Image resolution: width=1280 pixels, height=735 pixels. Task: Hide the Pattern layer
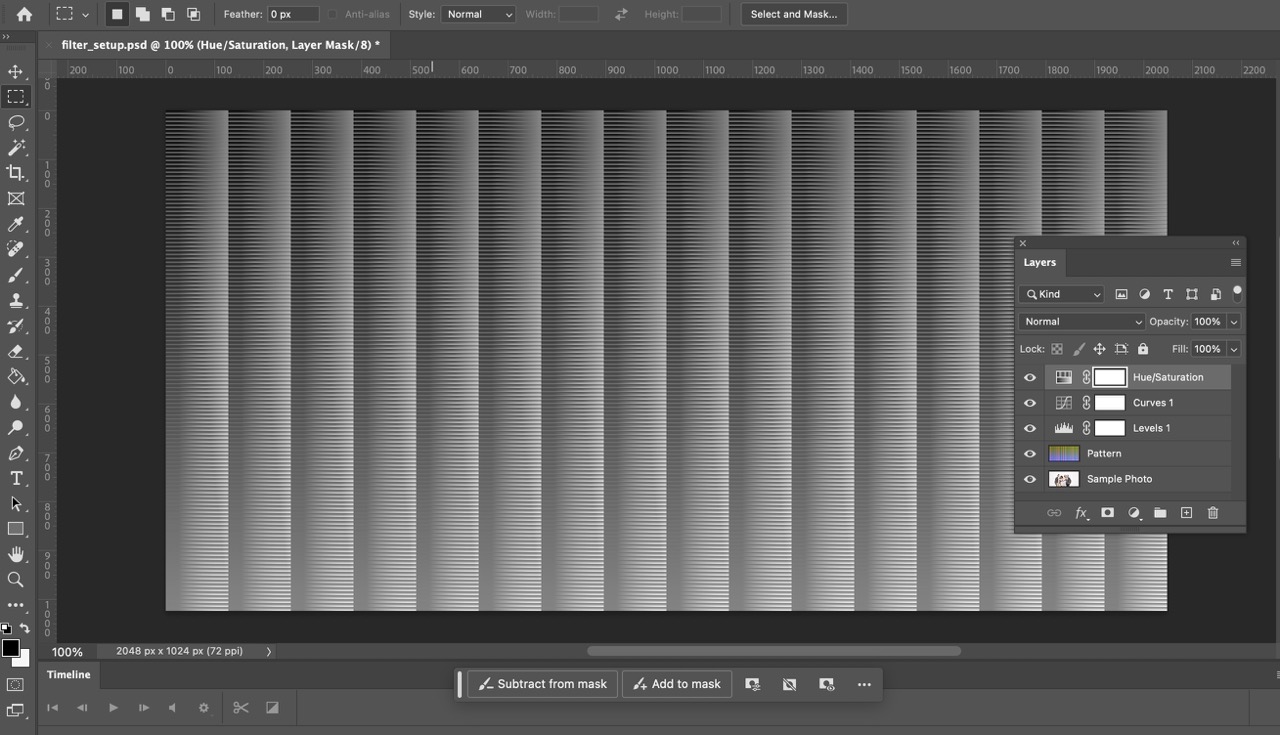click(1030, 454)
